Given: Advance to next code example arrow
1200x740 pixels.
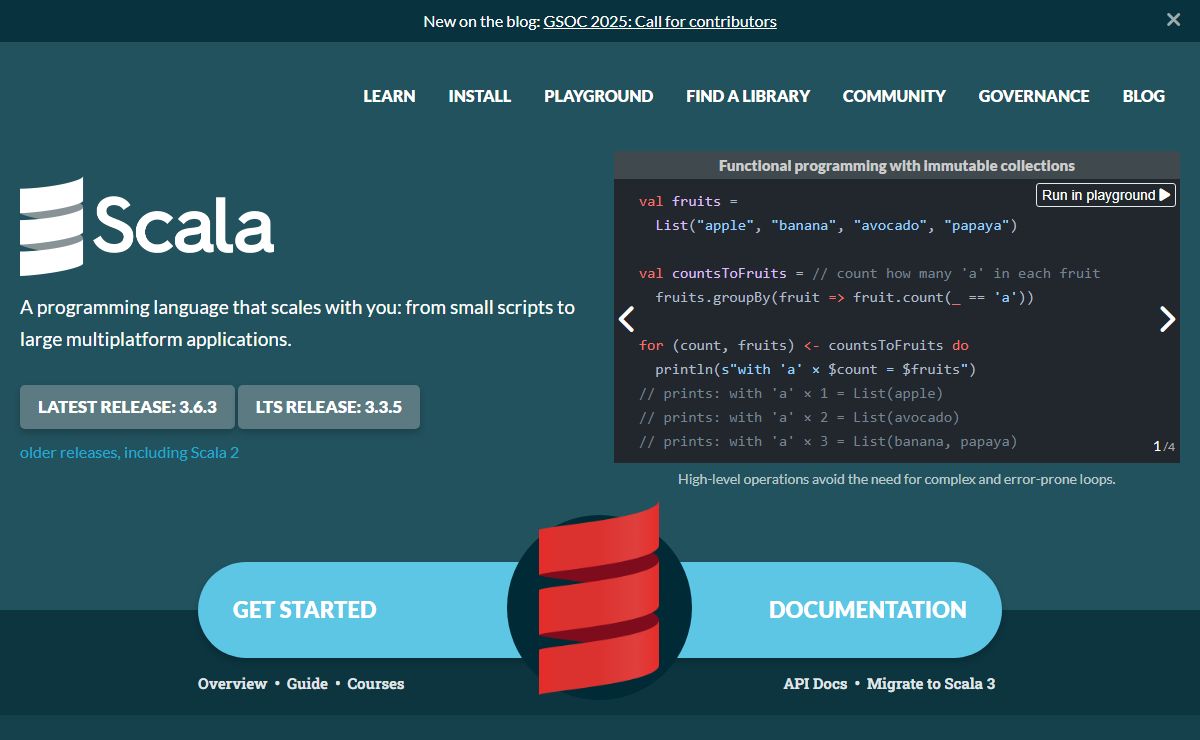Looking at the screenshot, I should pos(1167,320).
